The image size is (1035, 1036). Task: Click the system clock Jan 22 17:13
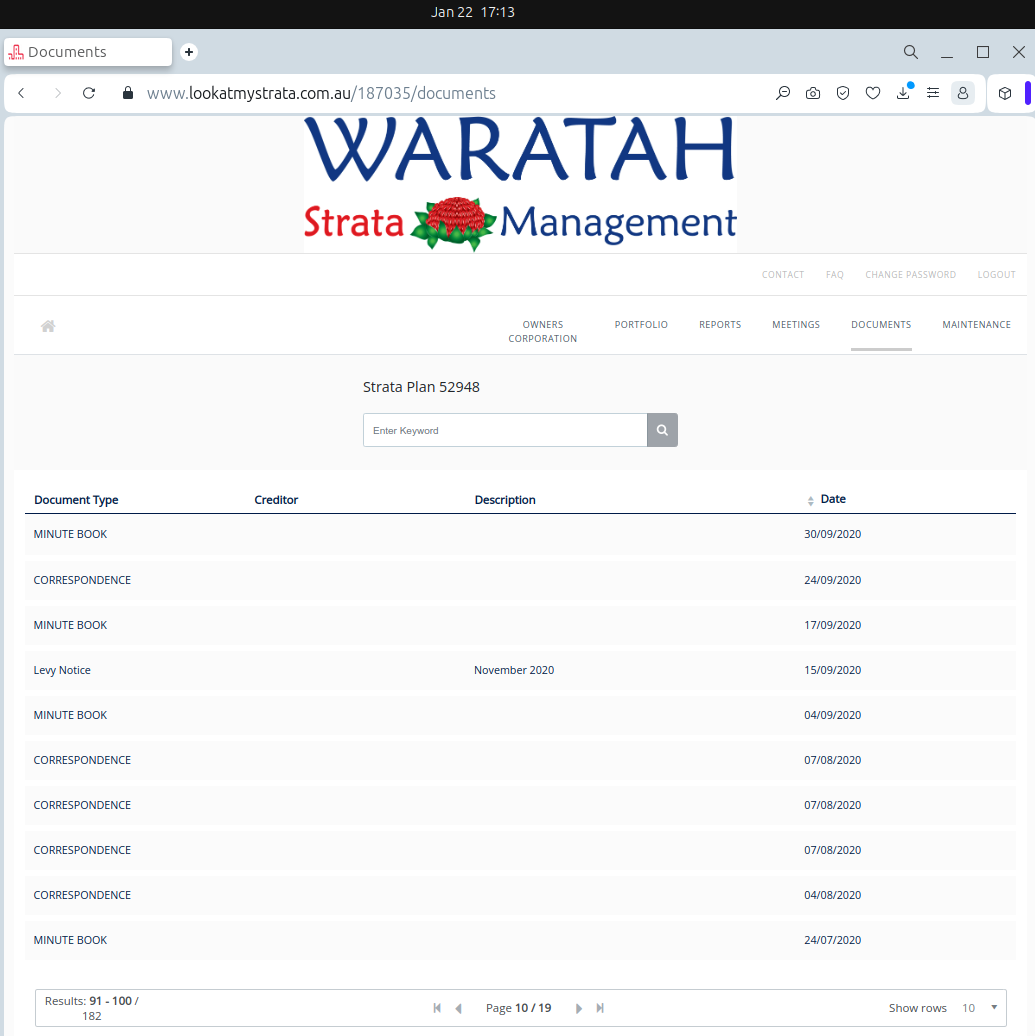tap(473, 12)
